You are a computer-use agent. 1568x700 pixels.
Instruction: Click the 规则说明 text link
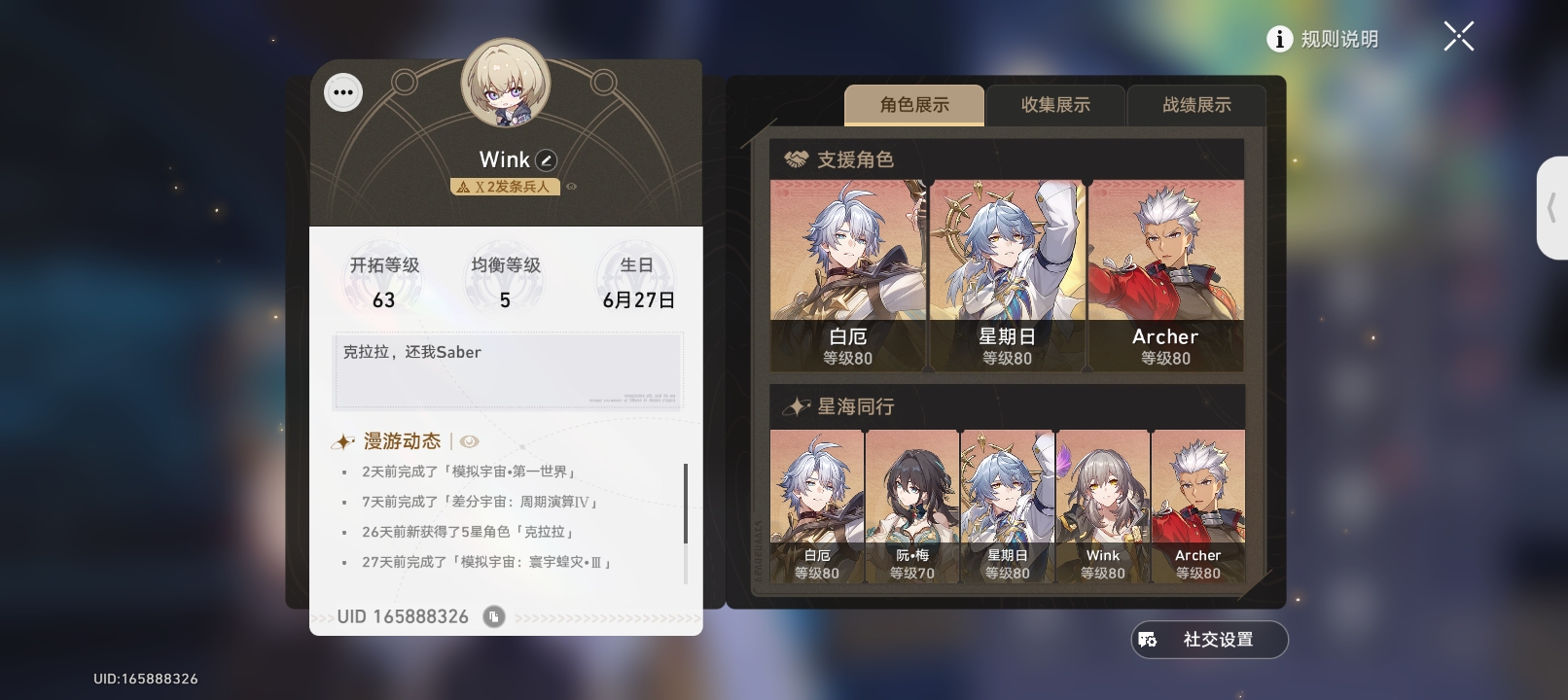(x=1339, y=39)
